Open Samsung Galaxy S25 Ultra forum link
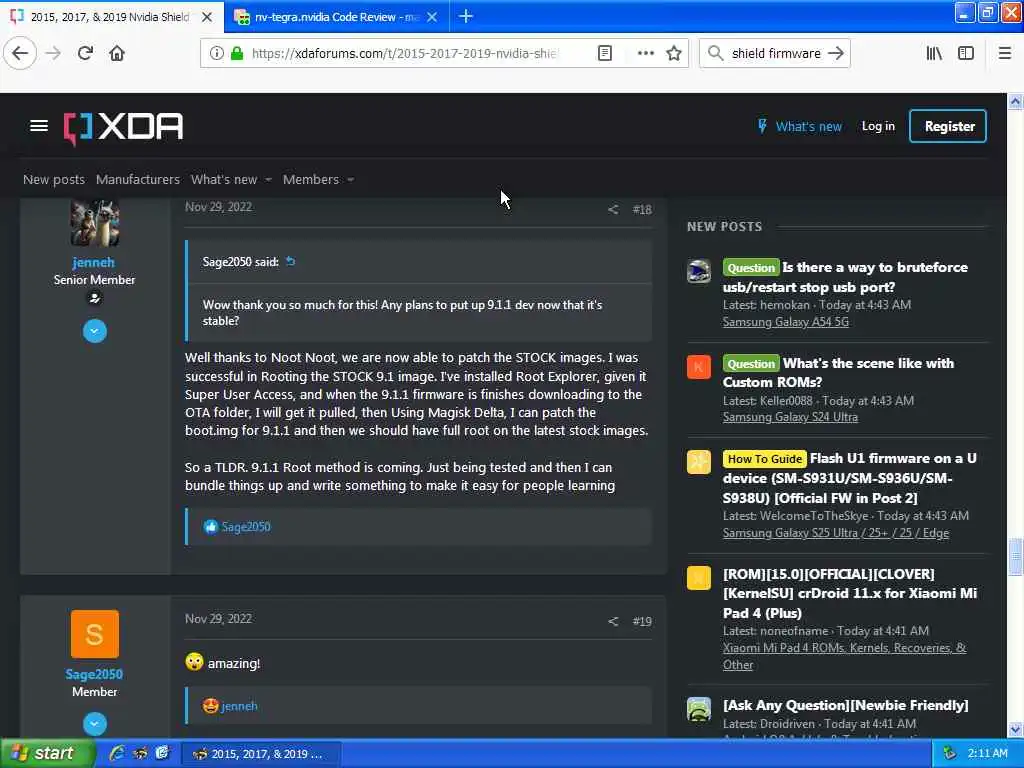This screenshot has height=768, width=1024. [x=836, y=533]
